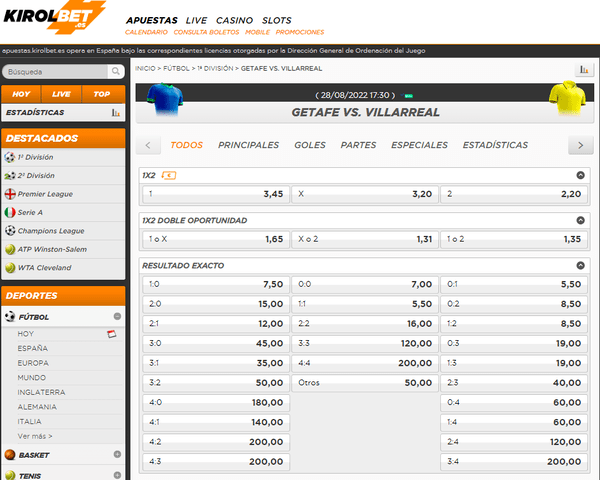Image resolution: width=600 pixels, height=480 pixels.
Task: Click the HOY orange button
Action: [x=21, y=94]
